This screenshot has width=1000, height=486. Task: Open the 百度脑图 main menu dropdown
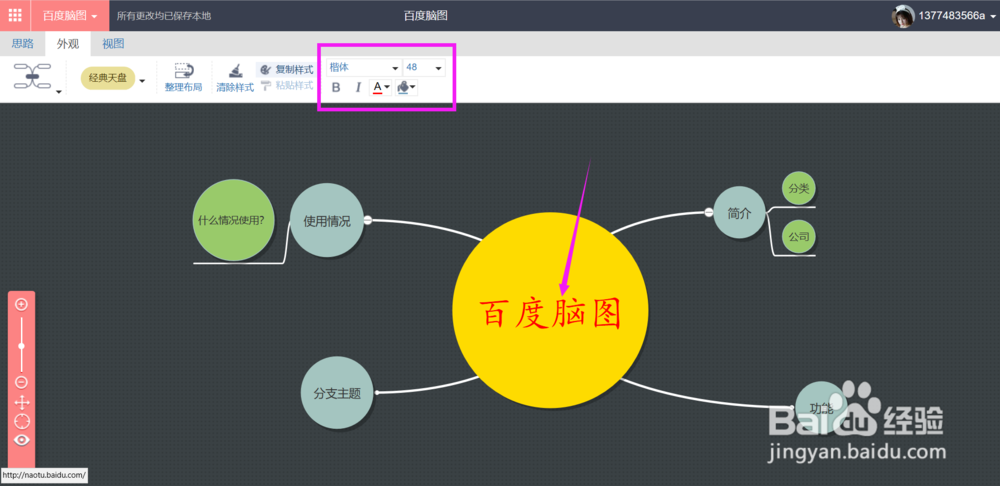pyautogui.click(x=70, y=16)
